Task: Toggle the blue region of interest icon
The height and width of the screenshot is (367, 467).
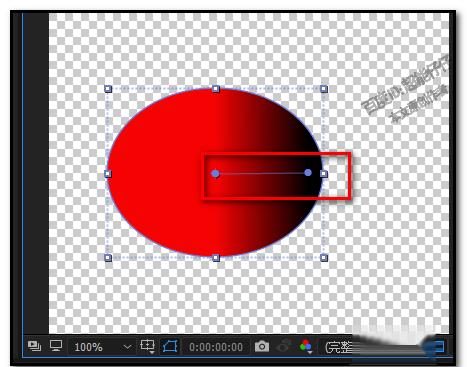Action: pos(439,346)
